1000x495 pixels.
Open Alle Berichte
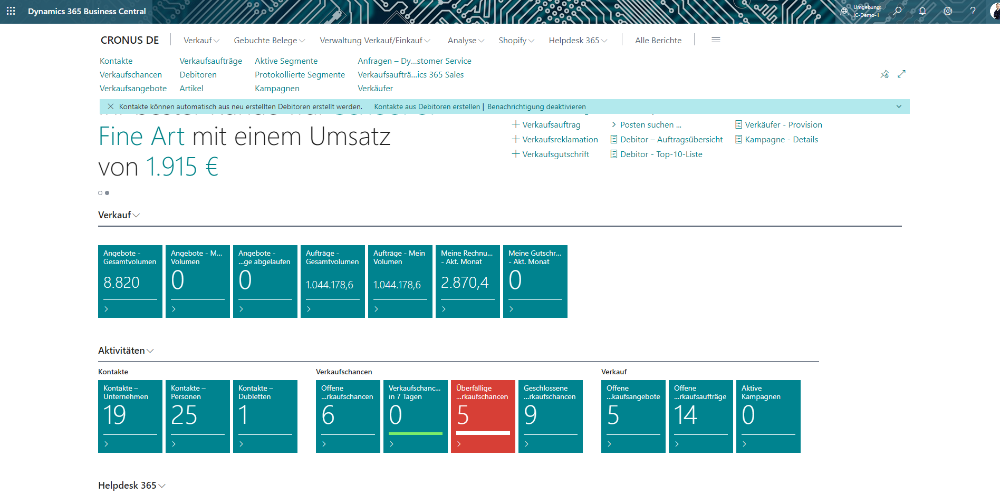pos(658,40)
